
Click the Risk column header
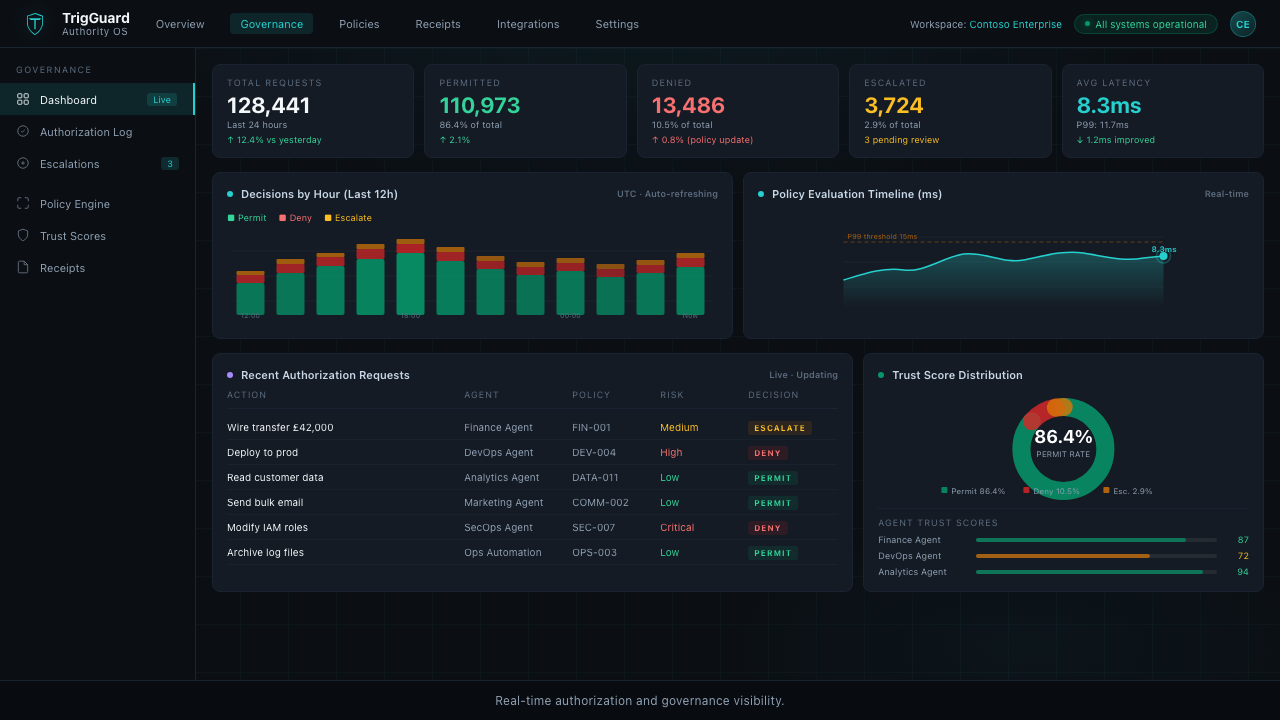click(672, 395)
